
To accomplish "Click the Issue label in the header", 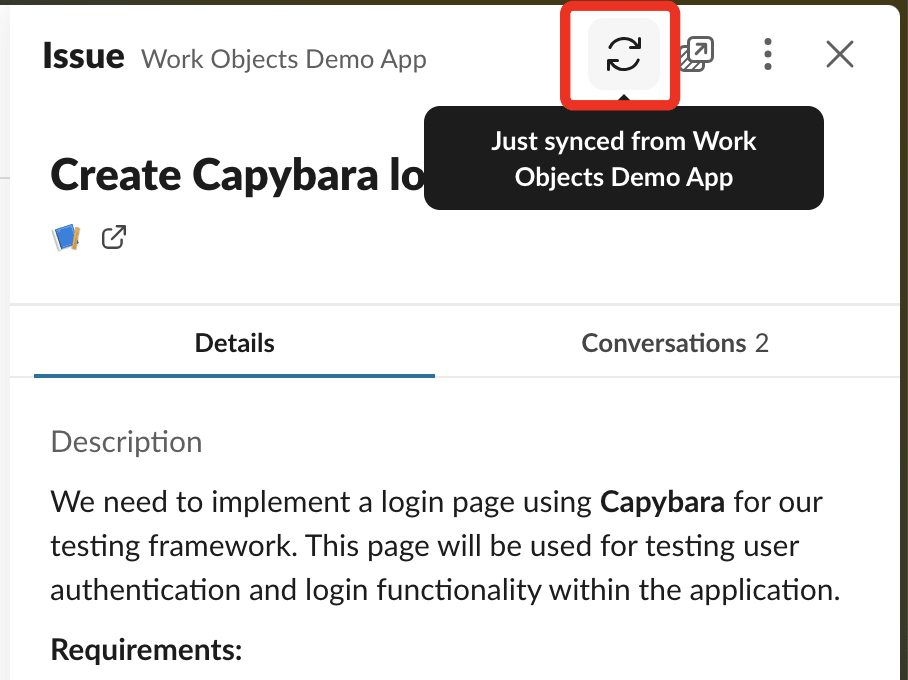I will point(83,56).
